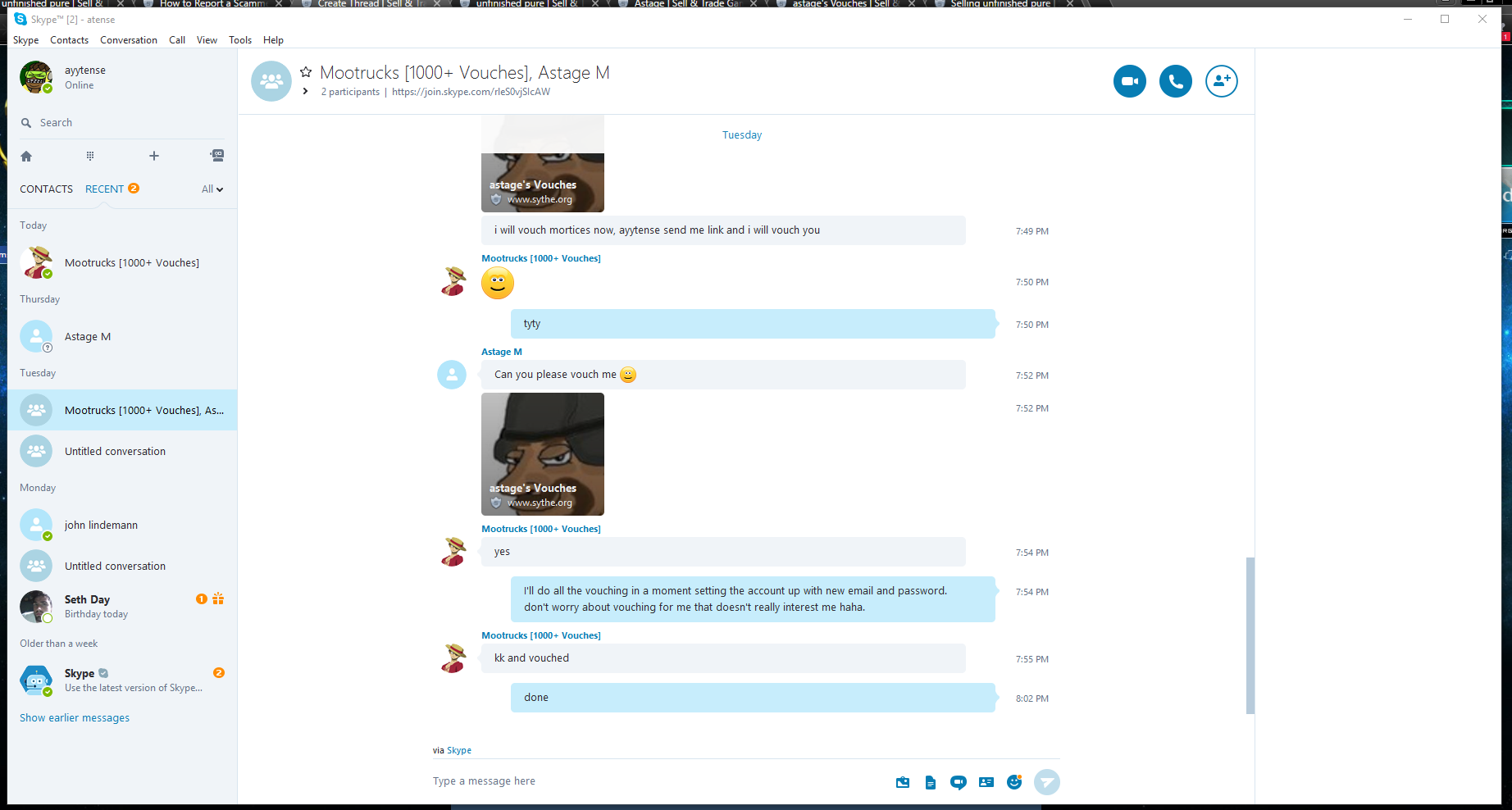Open the join.skype.com conversation link
1512x810 pixels.
[471, 92]
